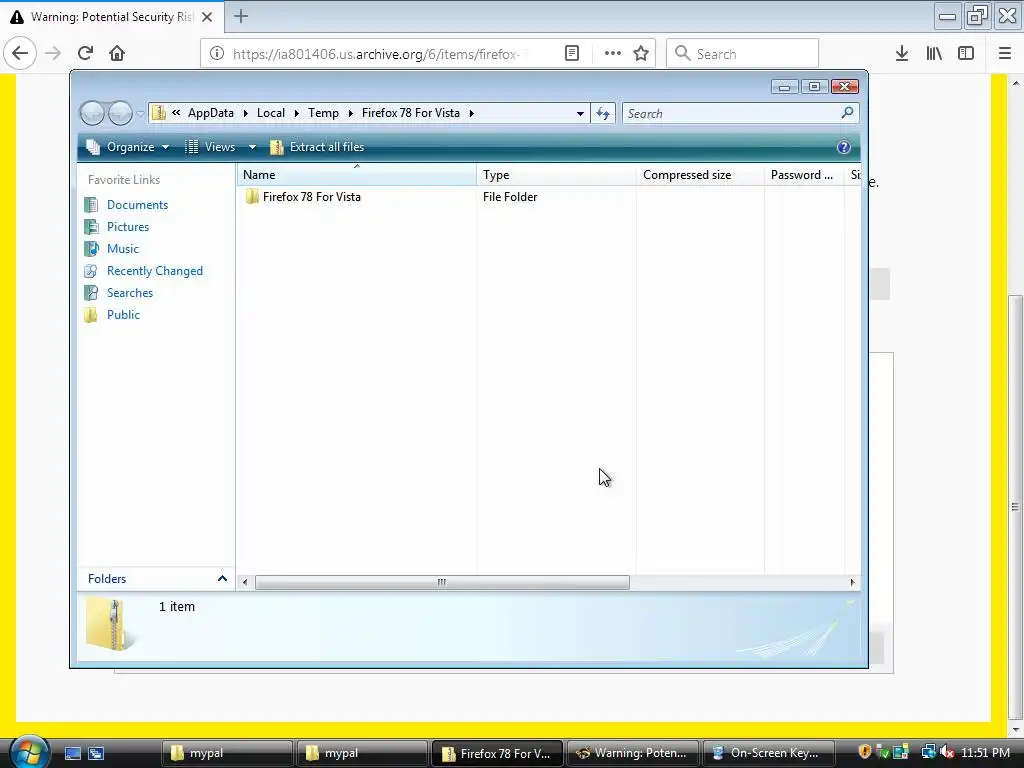Open Pictures favorite link

point(128,227)
